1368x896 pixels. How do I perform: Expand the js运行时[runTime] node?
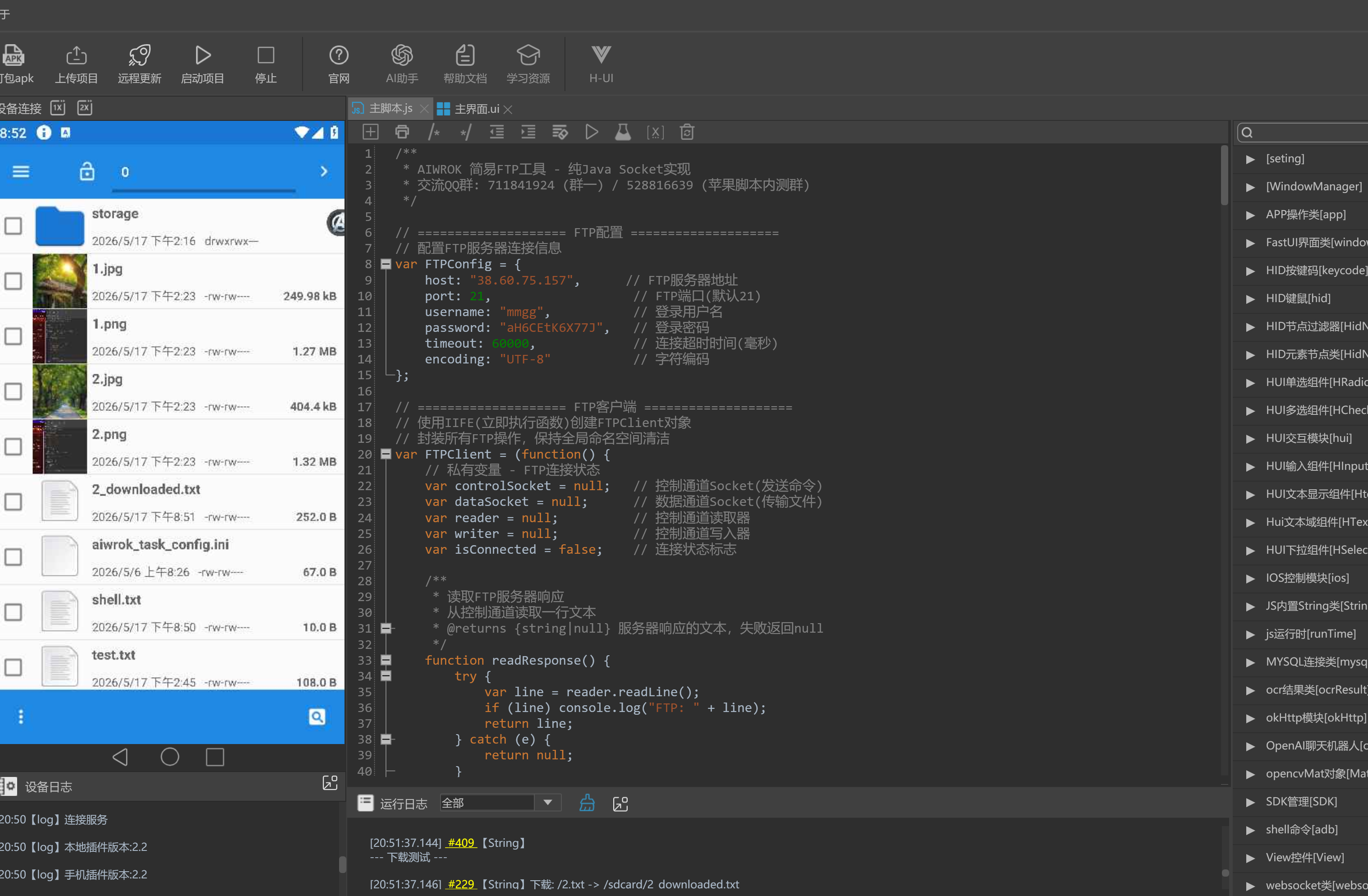point(1249,634)
